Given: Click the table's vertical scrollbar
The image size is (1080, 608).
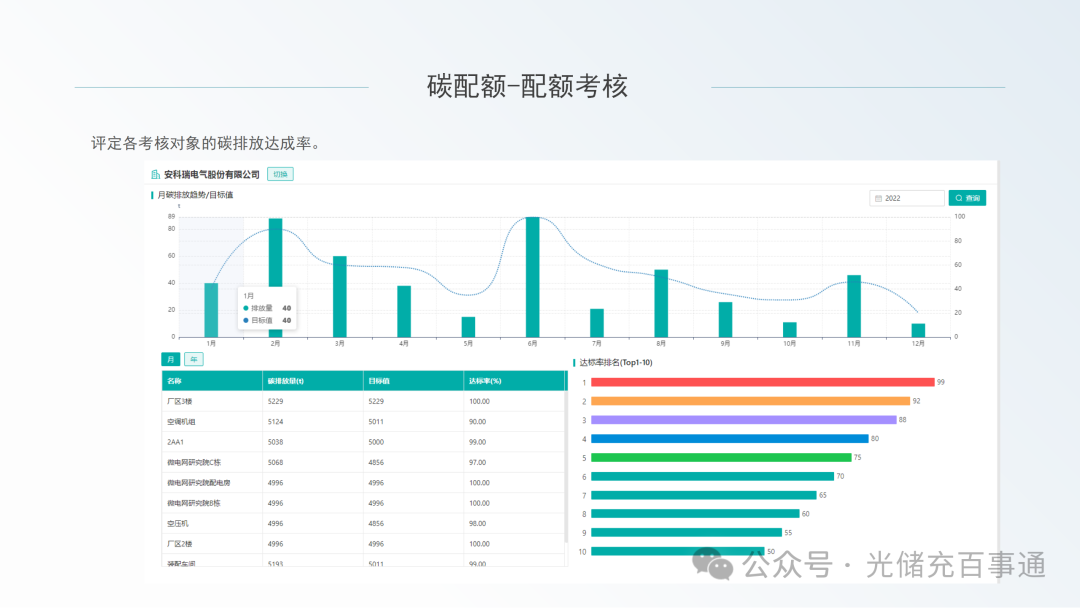Looking at the screenshot, I should (x=566, y=467).
